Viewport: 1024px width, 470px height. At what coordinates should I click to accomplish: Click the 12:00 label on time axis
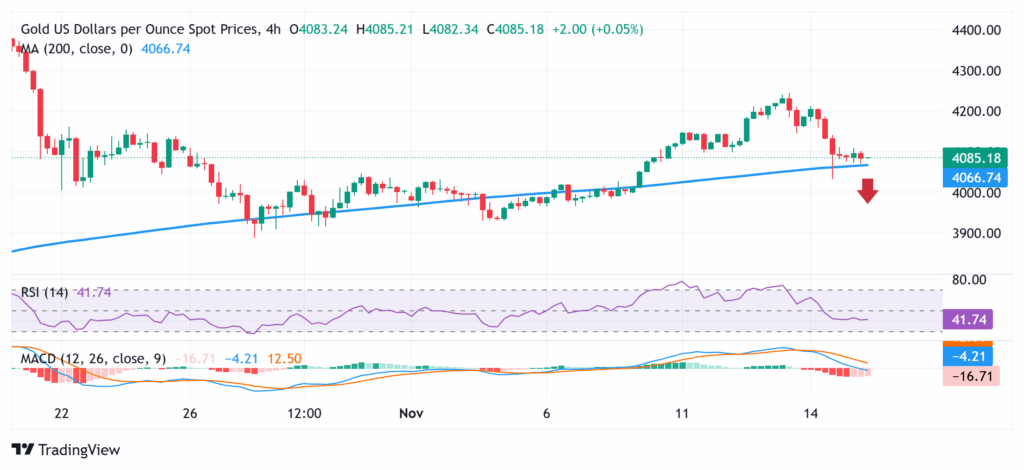pyautogui.click(x=303, y=413)
